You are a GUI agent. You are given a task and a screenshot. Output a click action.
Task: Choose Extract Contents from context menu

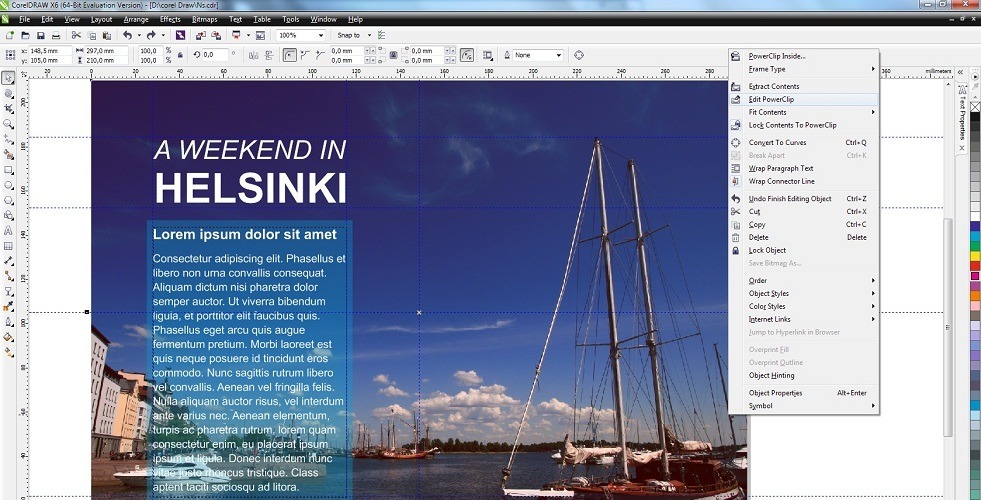(803, 86)
